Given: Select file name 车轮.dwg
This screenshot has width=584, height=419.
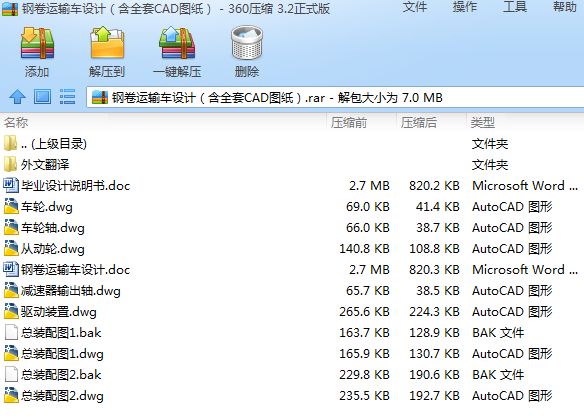Looking at the screenshot, I should 47,207.
